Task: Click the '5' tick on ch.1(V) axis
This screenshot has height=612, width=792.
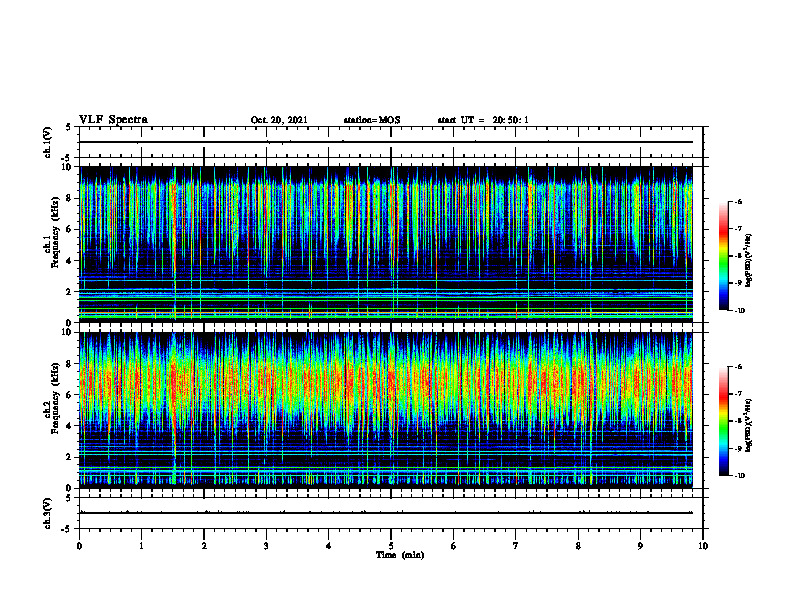Action: pyautogui.click(x=69, y=127)
